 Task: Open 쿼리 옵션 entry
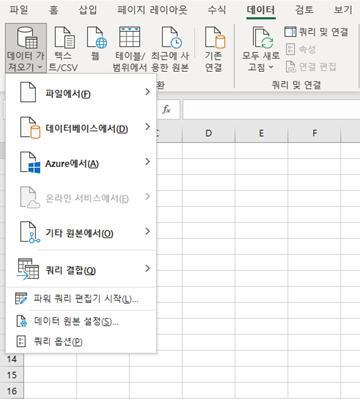coord(81,341)
